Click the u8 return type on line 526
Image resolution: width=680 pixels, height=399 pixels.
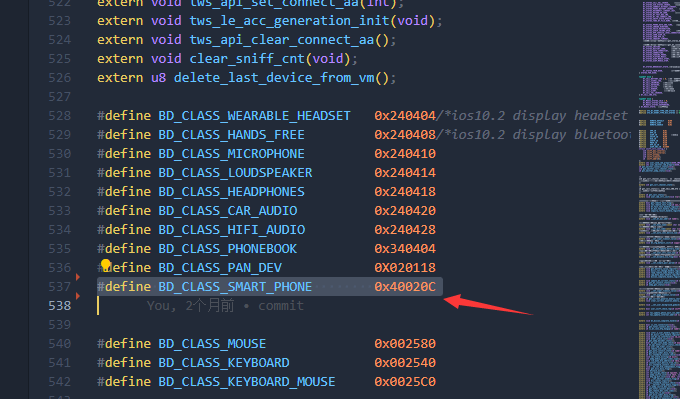click(158, 78)
